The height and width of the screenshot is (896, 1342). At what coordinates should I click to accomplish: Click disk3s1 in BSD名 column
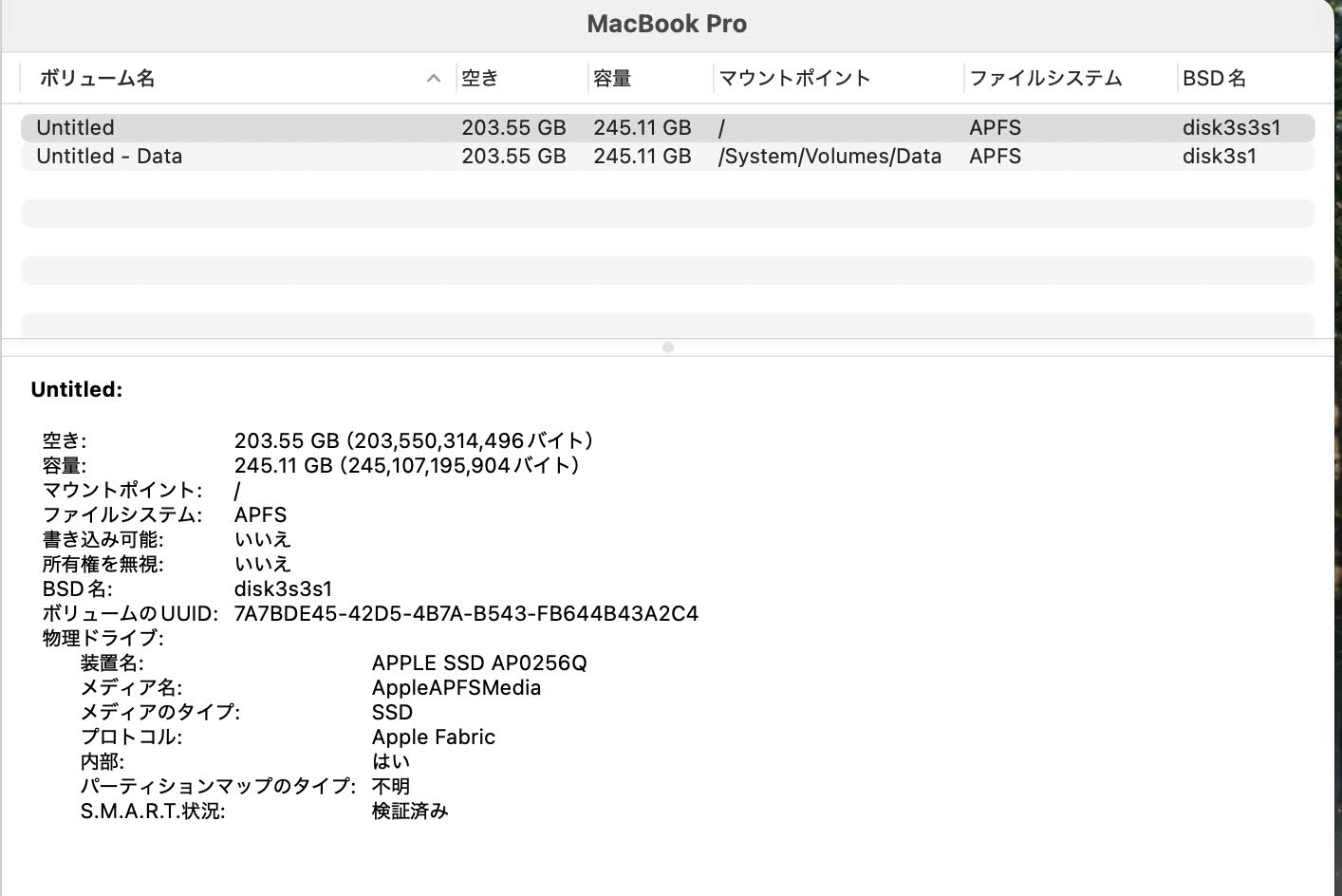[1219, 157]
